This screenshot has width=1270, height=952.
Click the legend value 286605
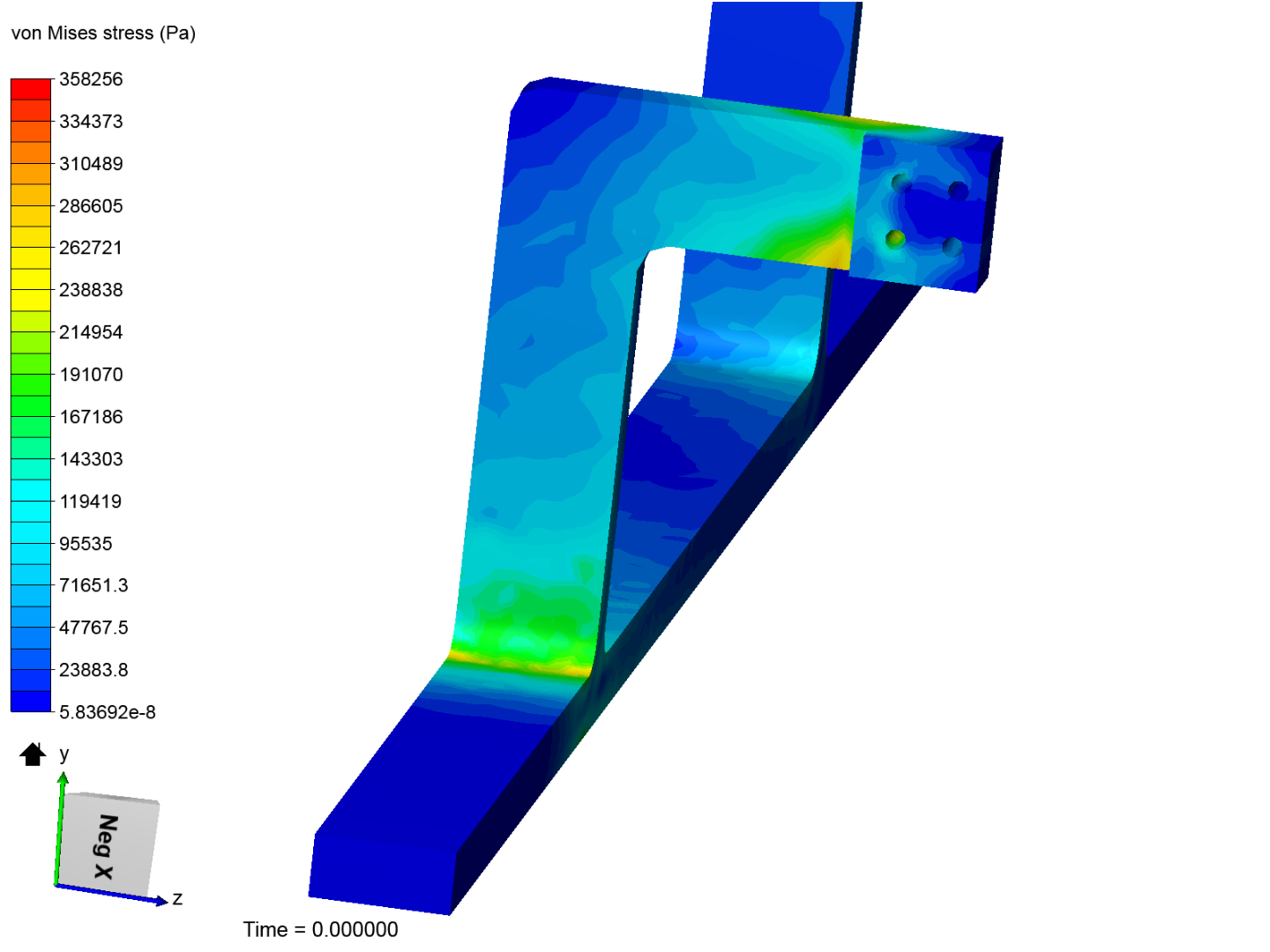91,206
